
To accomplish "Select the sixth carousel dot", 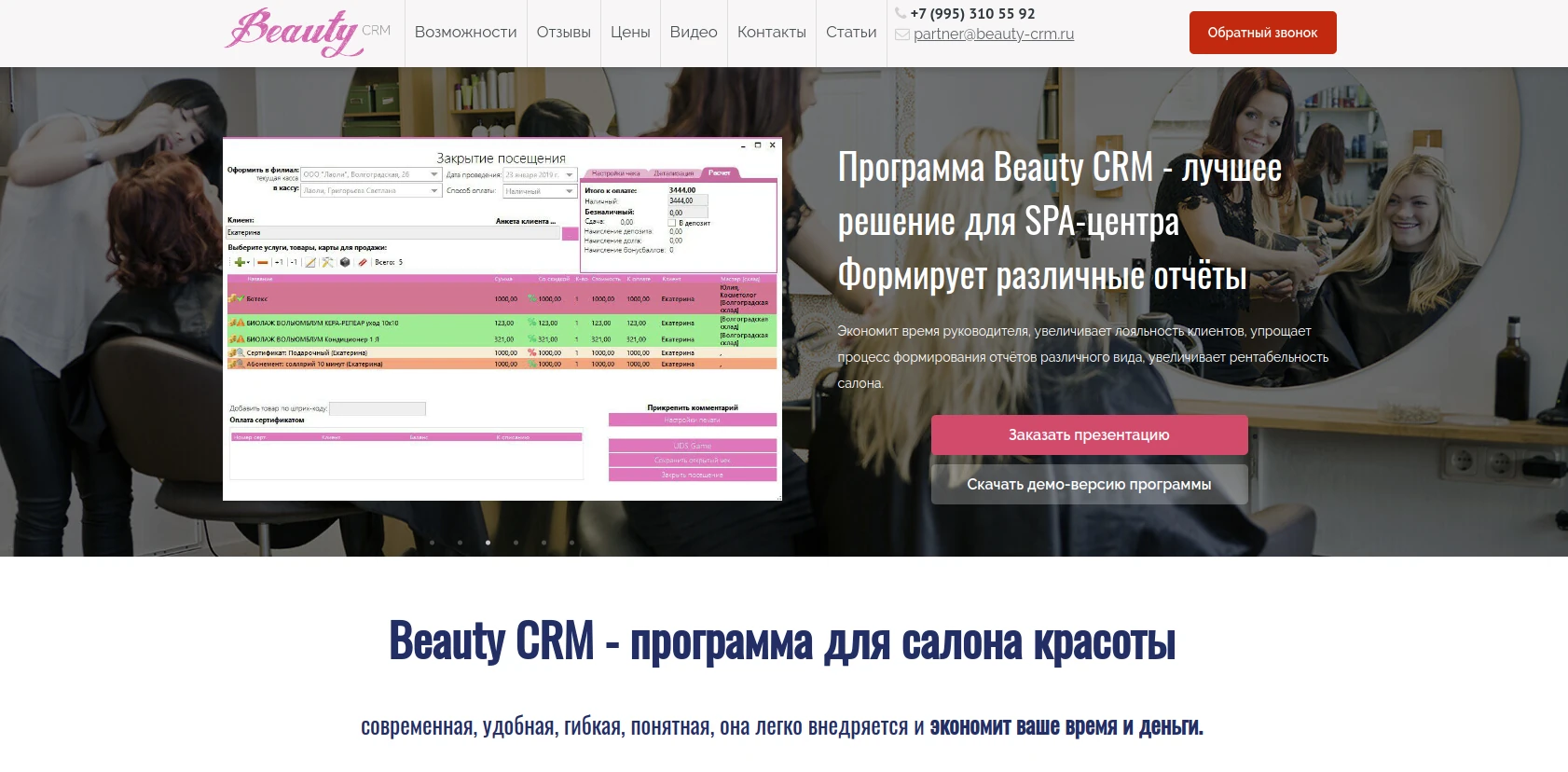I will pos(571,542).
